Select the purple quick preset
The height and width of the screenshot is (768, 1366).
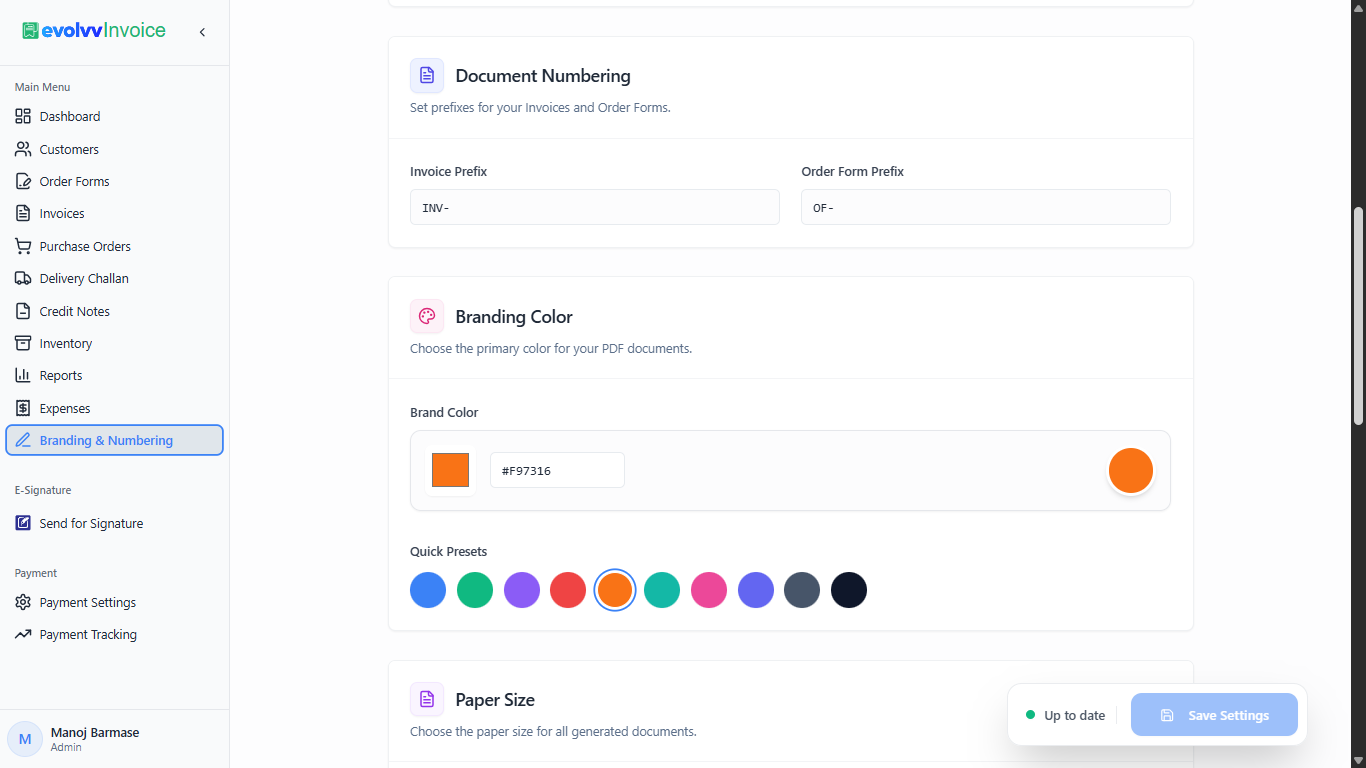(x=522, y=590)
